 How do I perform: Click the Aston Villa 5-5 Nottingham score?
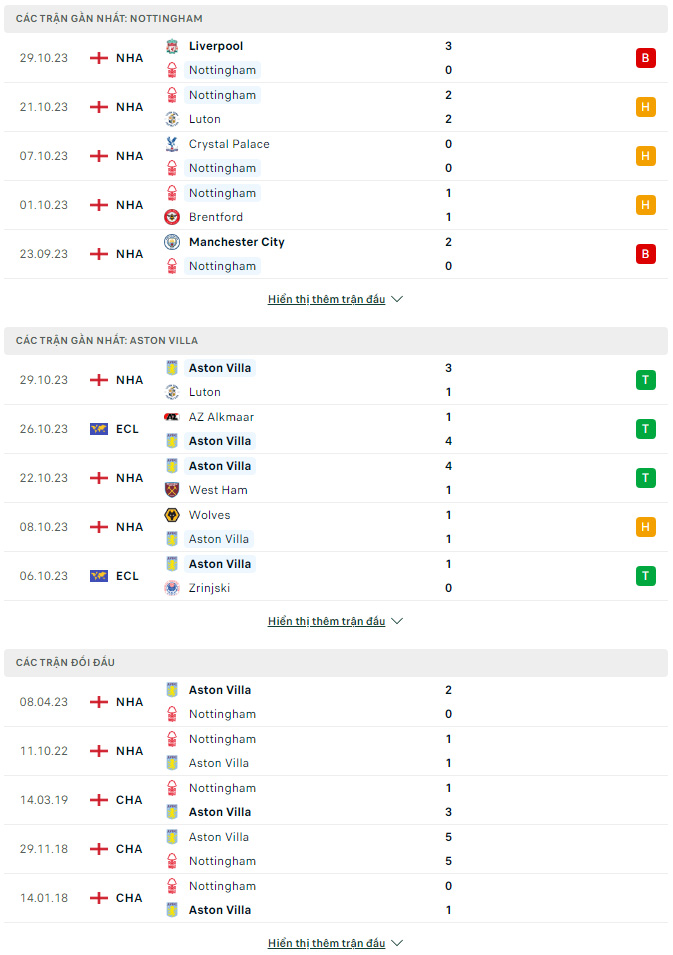click(448, 850)
